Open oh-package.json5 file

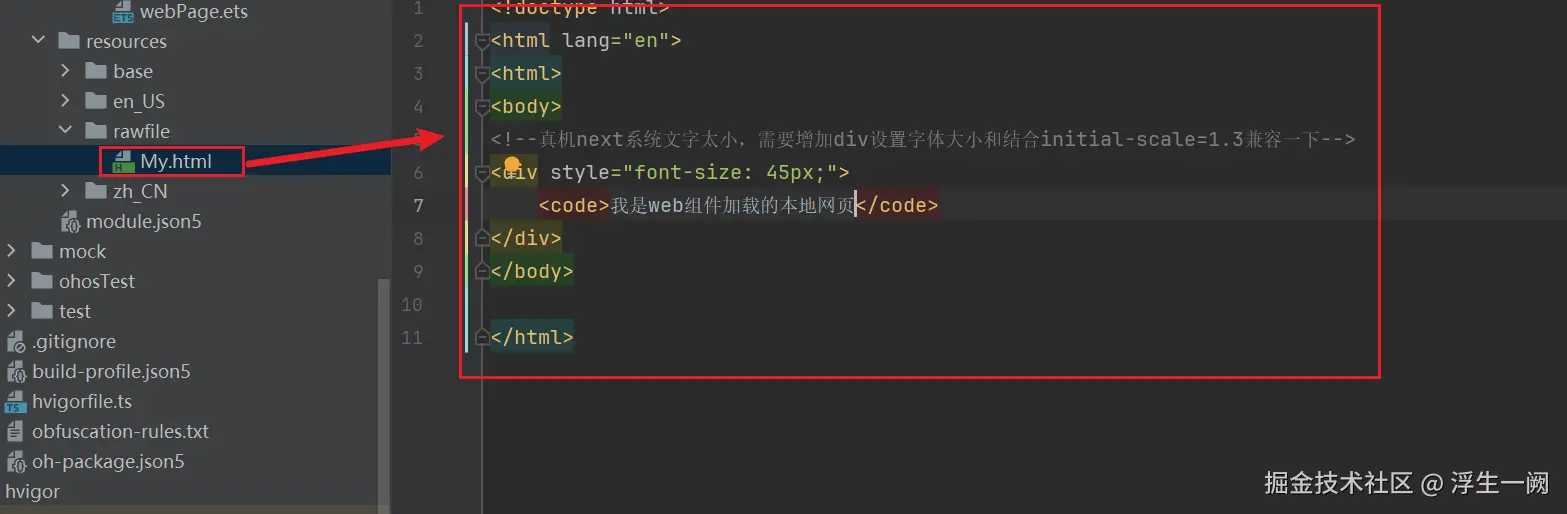tap(108, 461)
